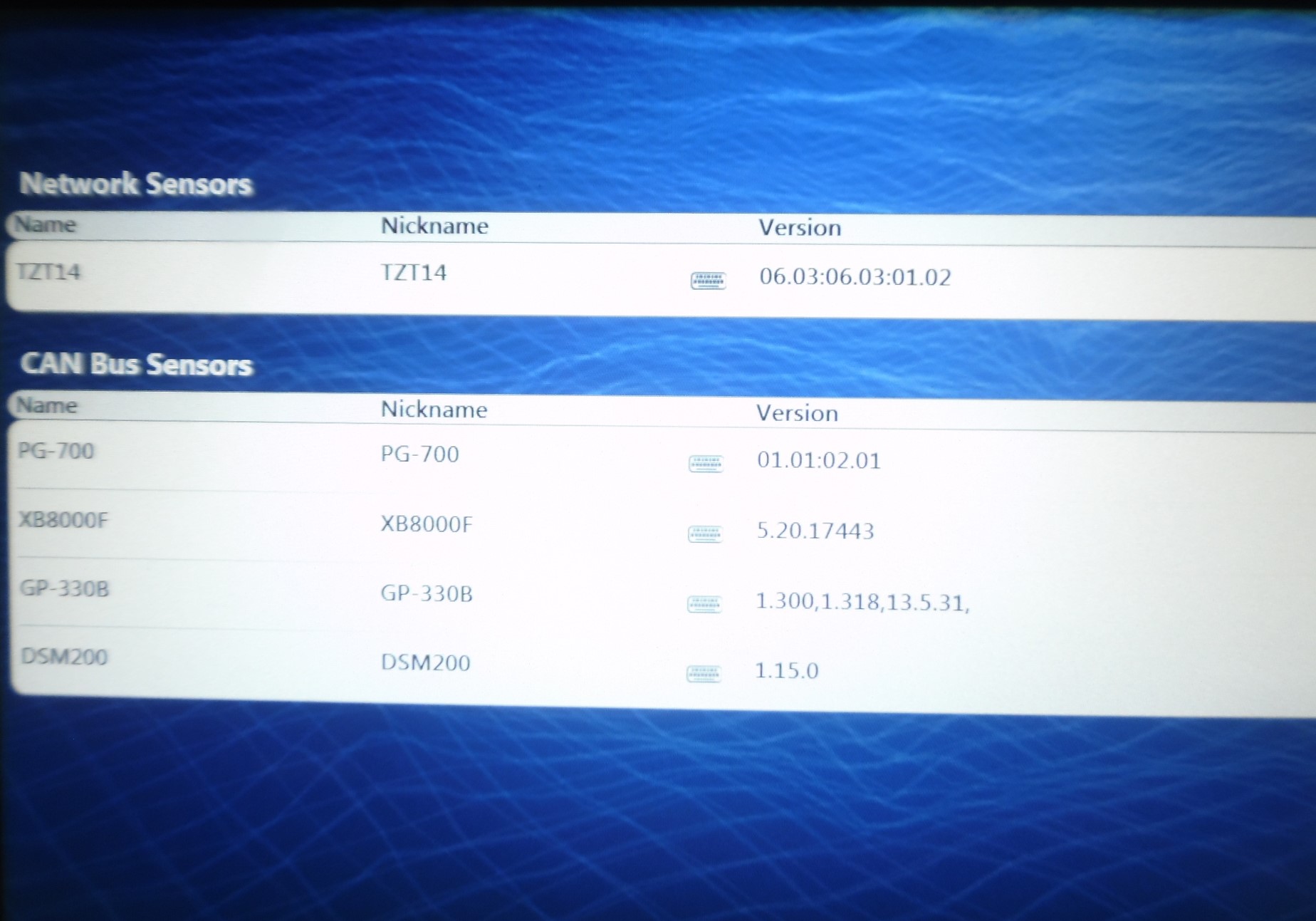Select PG-700 name in CAN Bus Sensors
The image size is (1316, 921).
pos(56,451)
